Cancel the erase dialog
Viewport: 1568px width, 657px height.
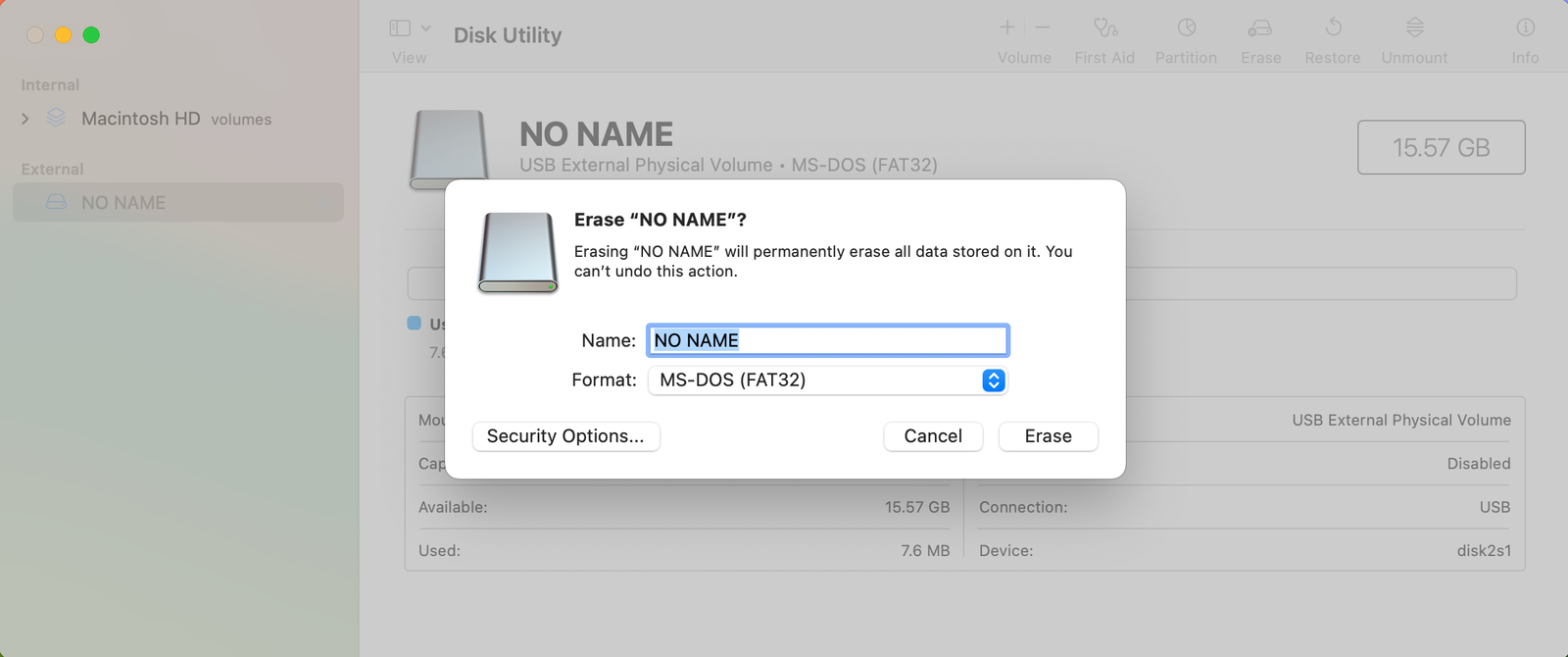click(933, 436)
